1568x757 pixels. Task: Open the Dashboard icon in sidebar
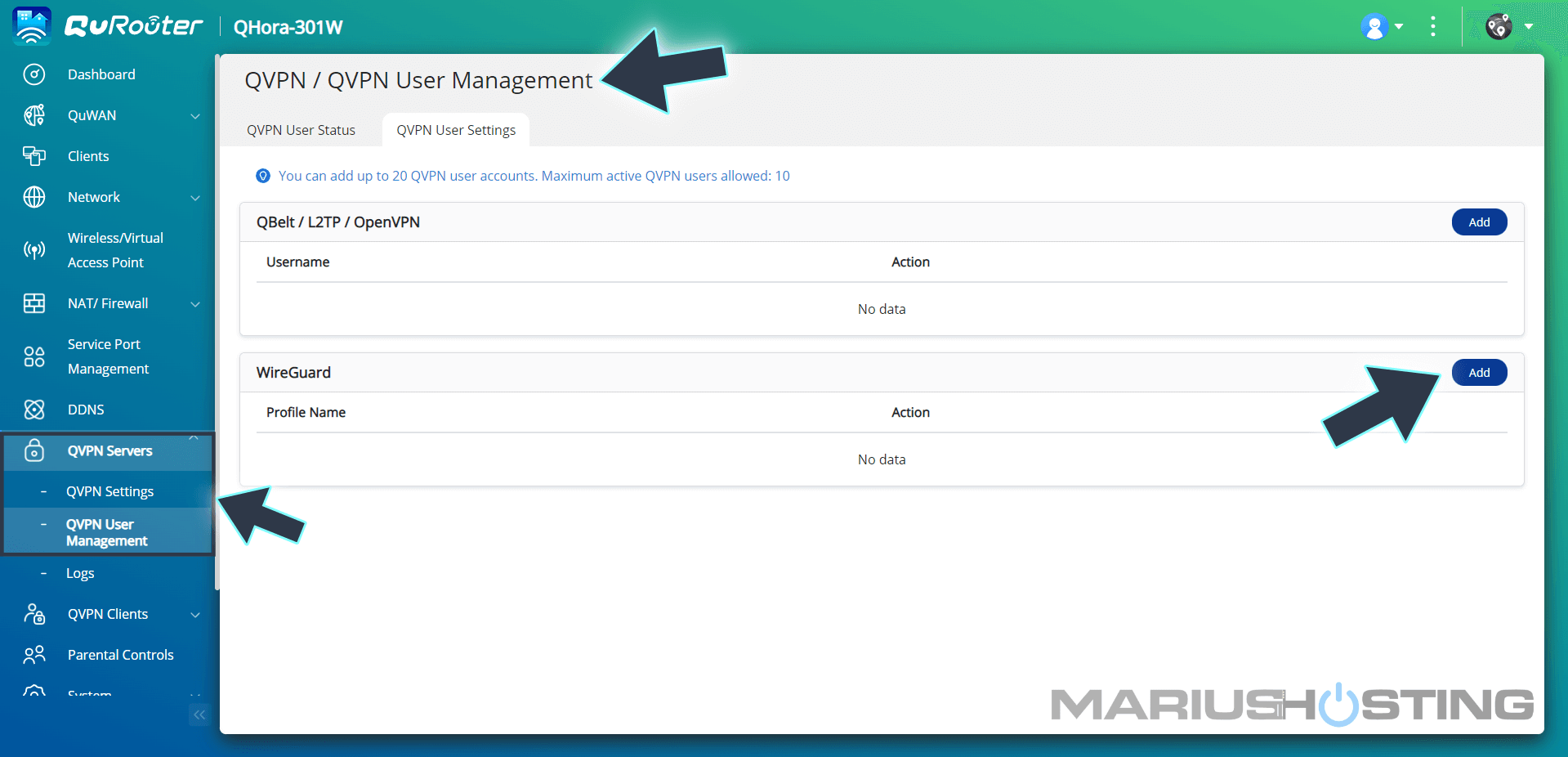34,74
